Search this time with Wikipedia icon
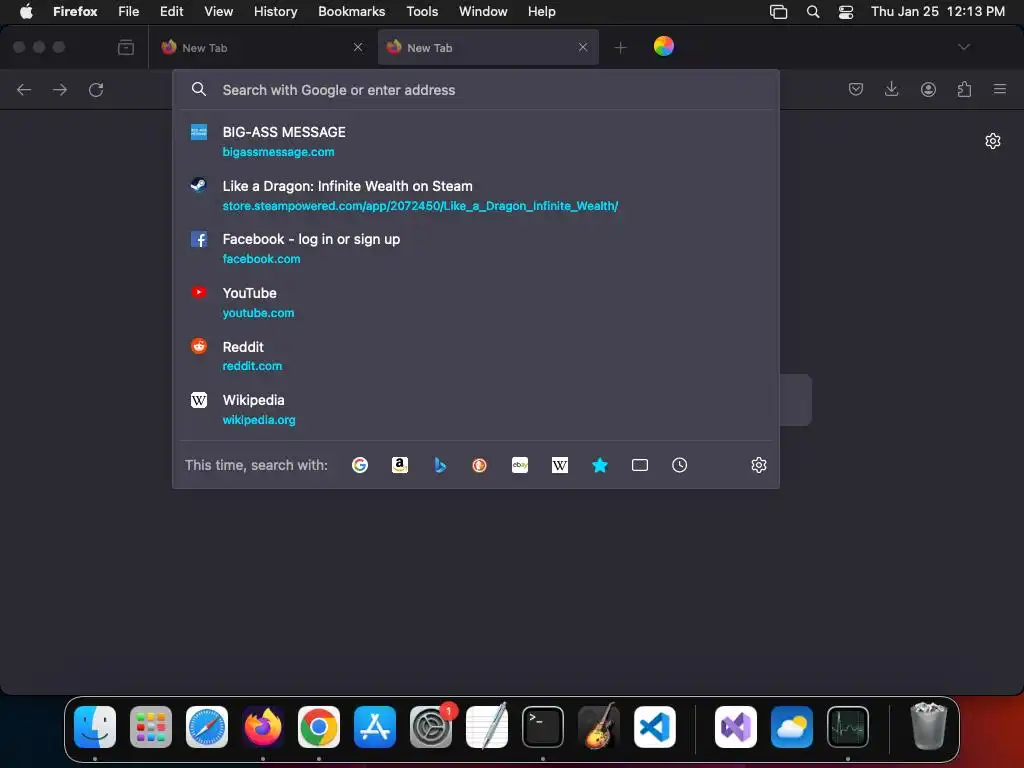 pos(560,465)
